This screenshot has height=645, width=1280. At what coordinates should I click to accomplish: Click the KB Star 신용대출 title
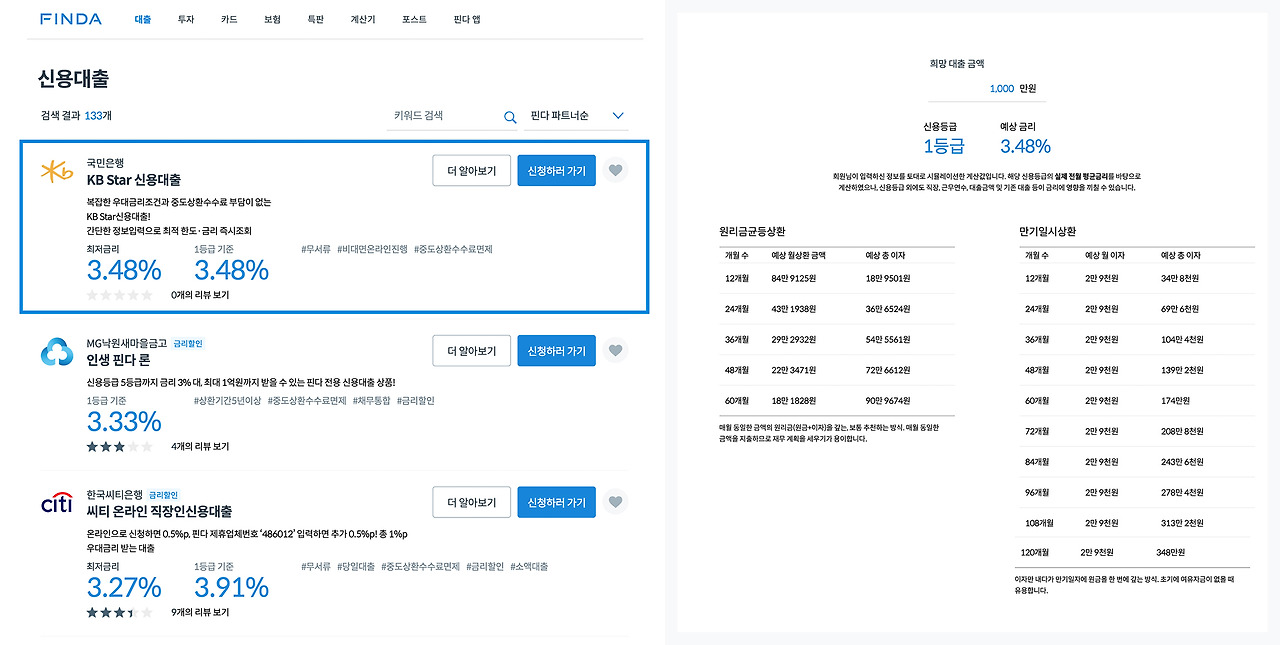click(x=134, y=180)
